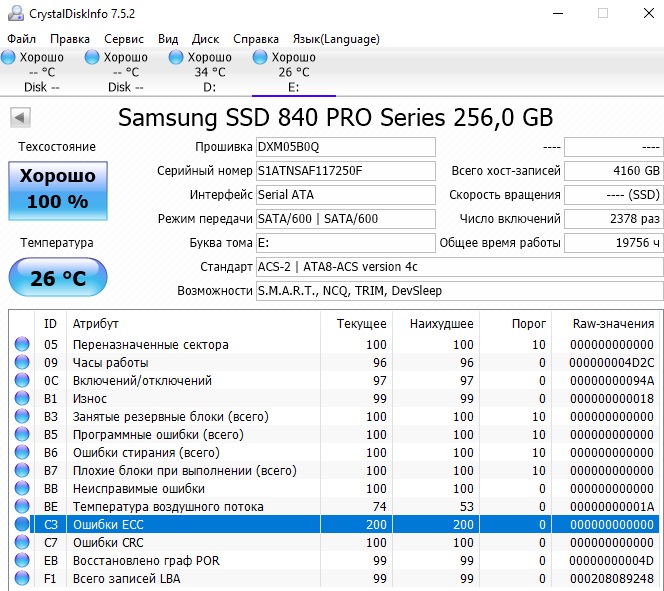Click status orb of row C7 Ошибки CRC
Image resolution: width=664 pixels, height=591 pixels.
click(22, 542)
